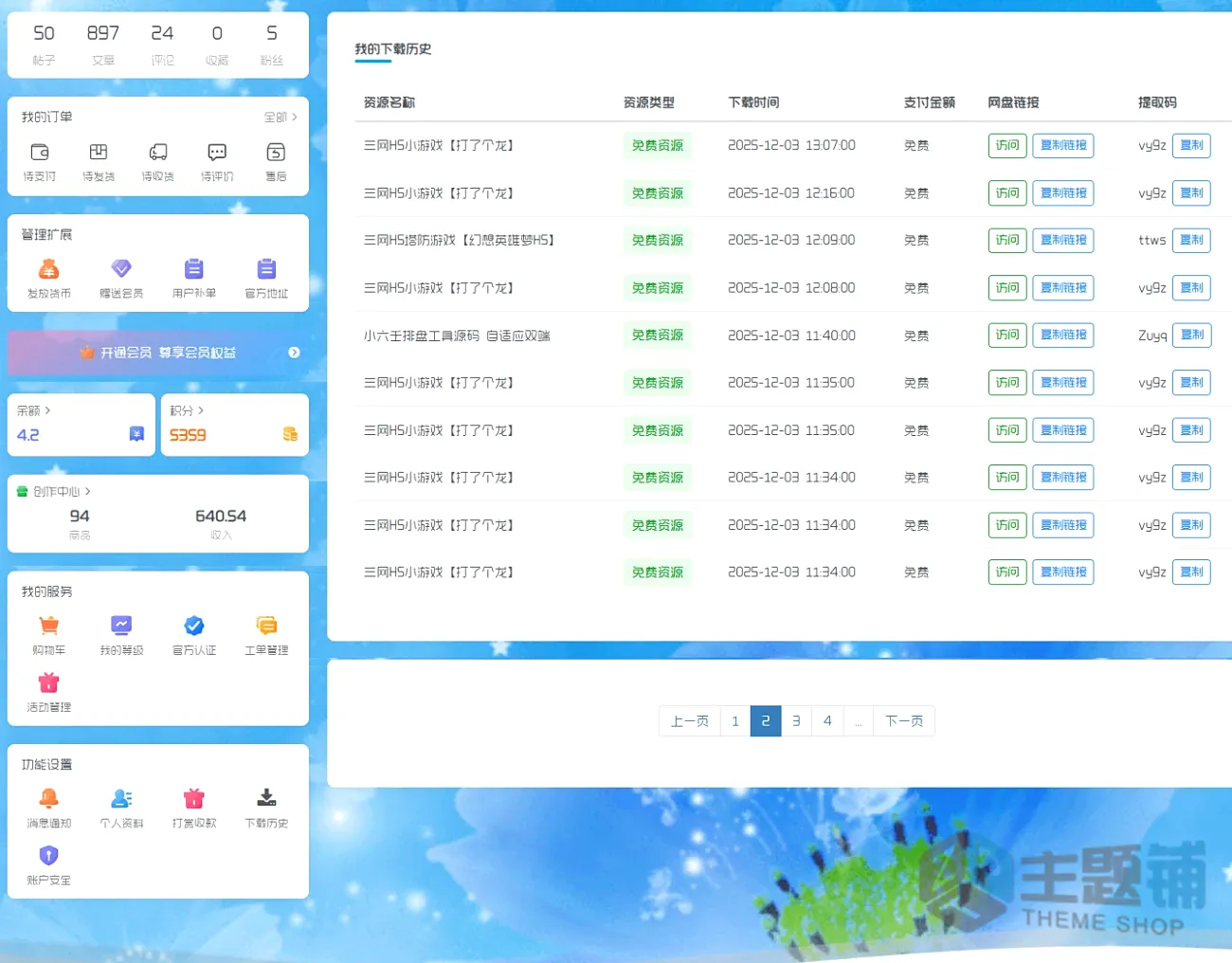Screen dimensions: 1232x963
Task: Open the 评论 count 24 stat
Action: [162, 44]
